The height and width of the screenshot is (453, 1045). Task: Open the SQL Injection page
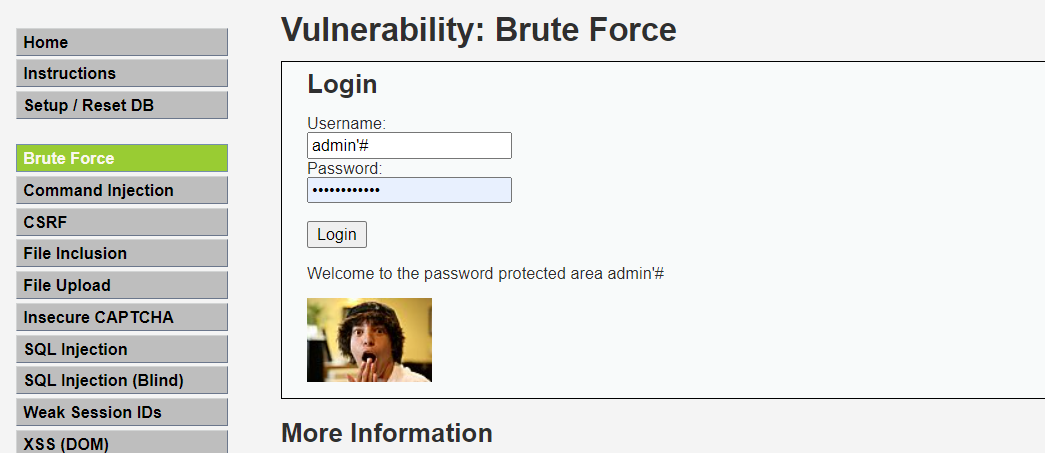point(121,349)
